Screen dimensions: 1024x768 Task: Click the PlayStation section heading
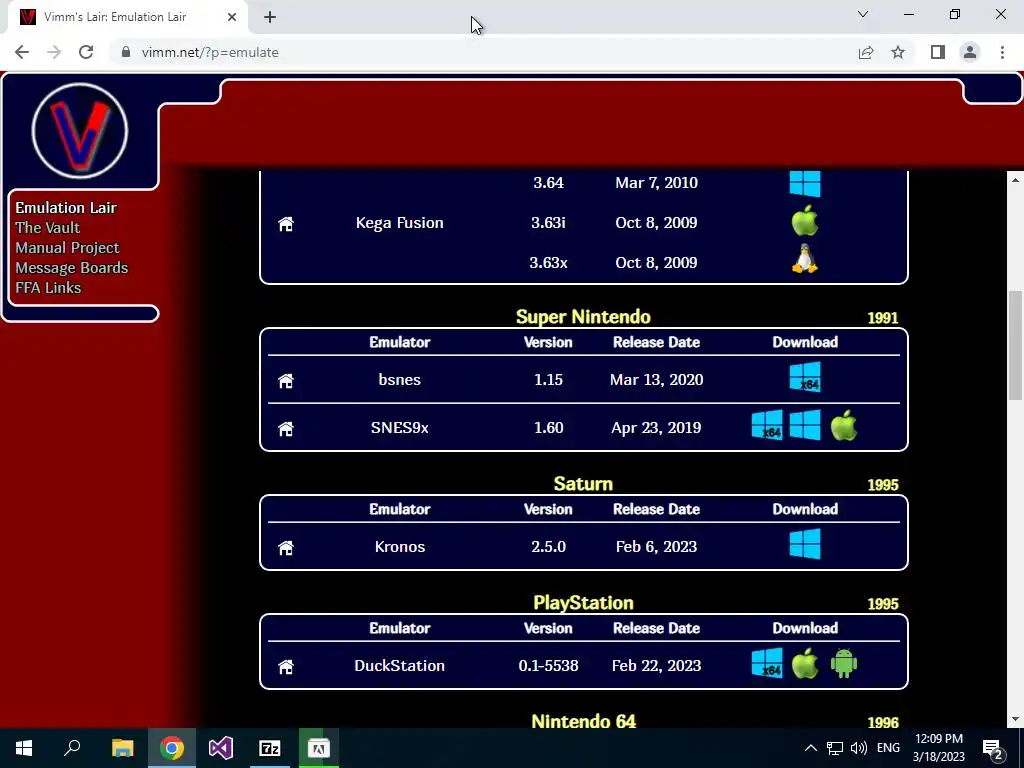583,603
